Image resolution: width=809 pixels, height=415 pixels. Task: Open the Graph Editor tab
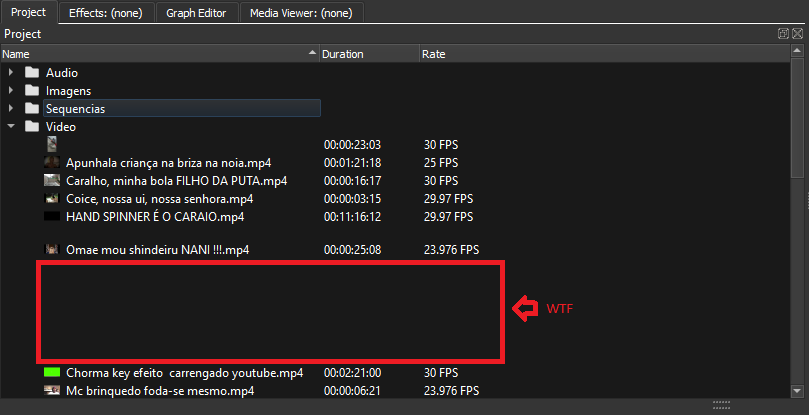click(196, 13)
